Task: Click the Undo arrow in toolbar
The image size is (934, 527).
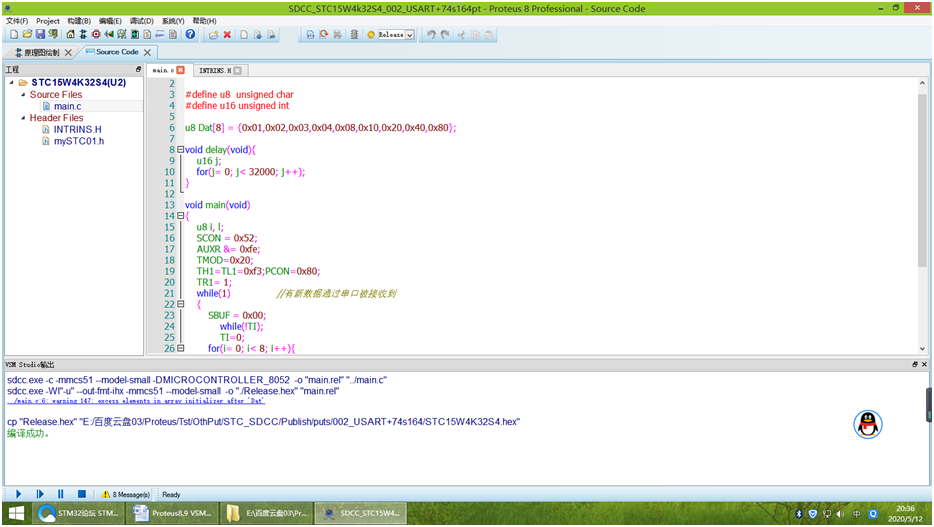Action: pyautogui.click(x=431, y=35)
